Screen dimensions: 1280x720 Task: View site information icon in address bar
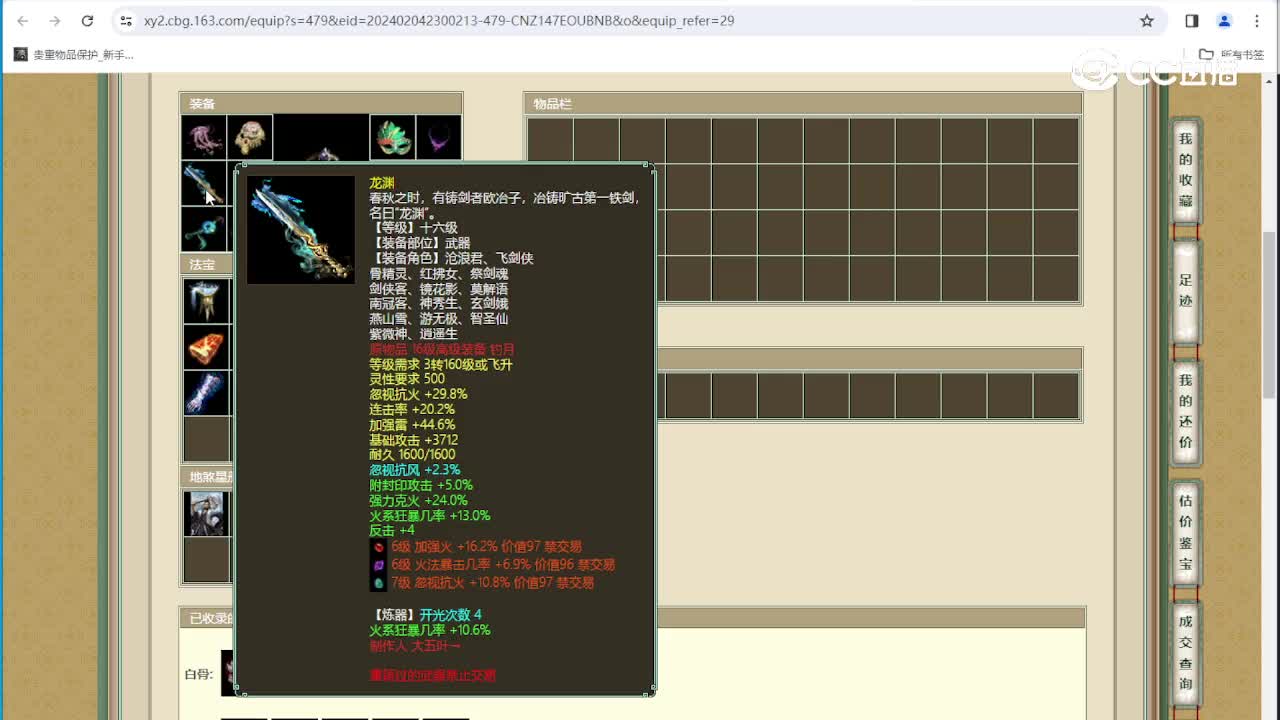(x=126, y=20)
